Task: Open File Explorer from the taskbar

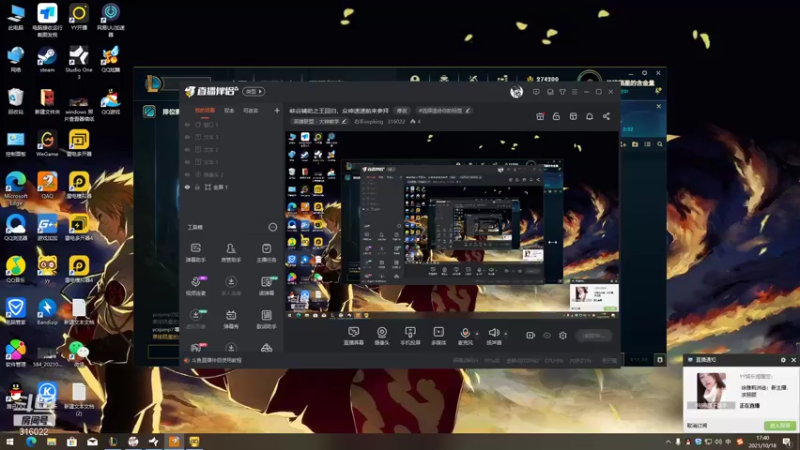Action: [x=52, y=442]
